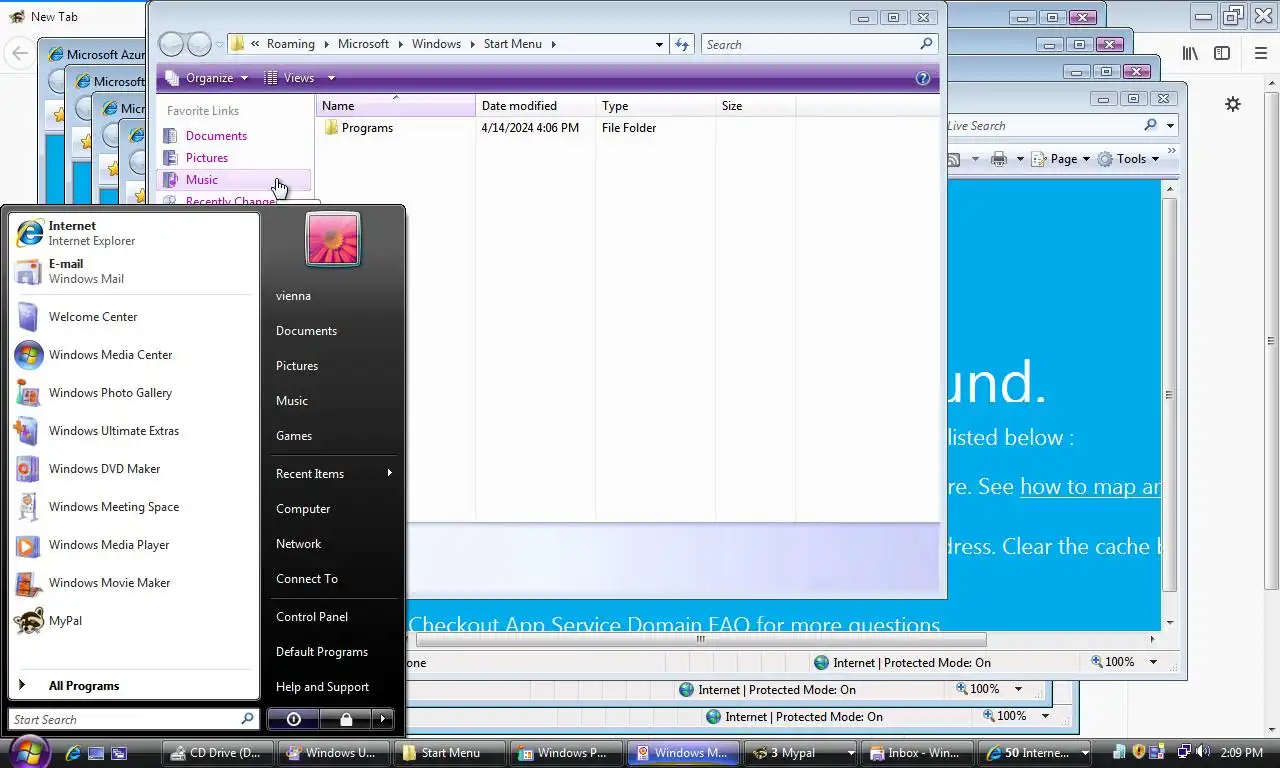Click the IE horizontal scrollbar
Viewport: 1280px width, 768px height.
(700, 639)
